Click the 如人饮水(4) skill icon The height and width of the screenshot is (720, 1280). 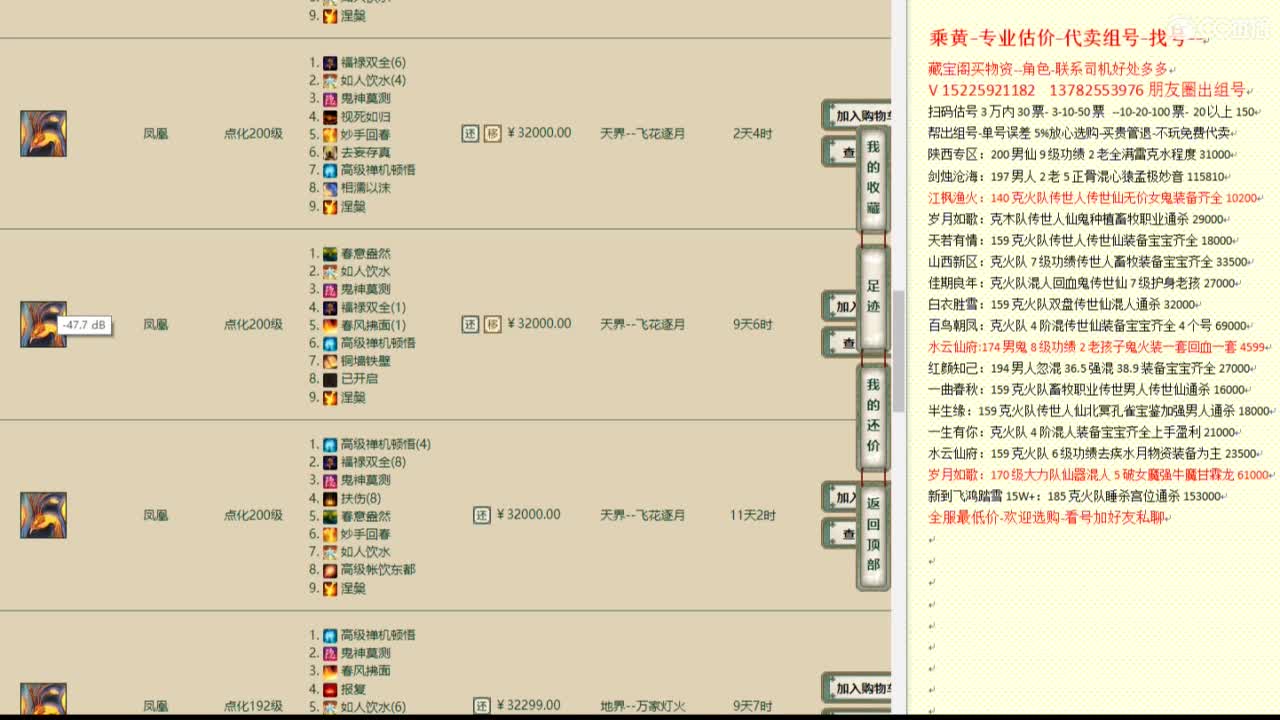pyautogui.click(x=330, y=80)
